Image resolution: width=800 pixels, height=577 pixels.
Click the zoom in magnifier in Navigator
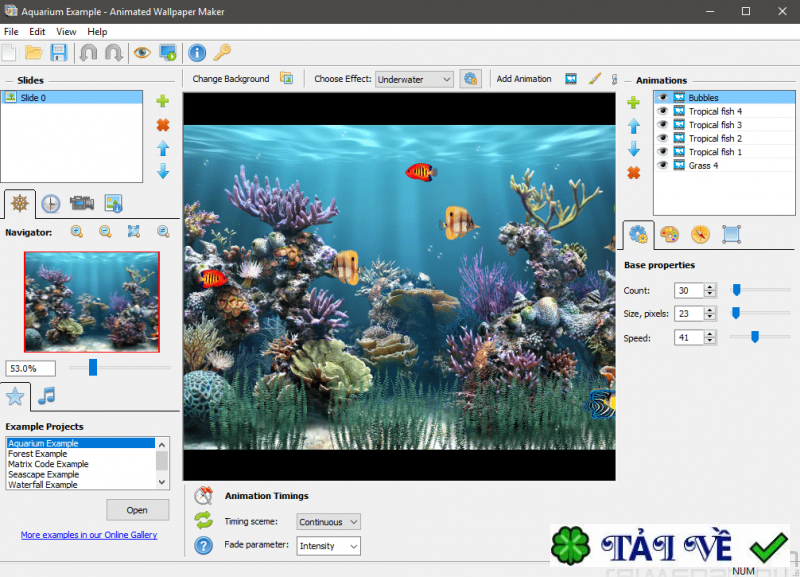[x=77, y=232]
